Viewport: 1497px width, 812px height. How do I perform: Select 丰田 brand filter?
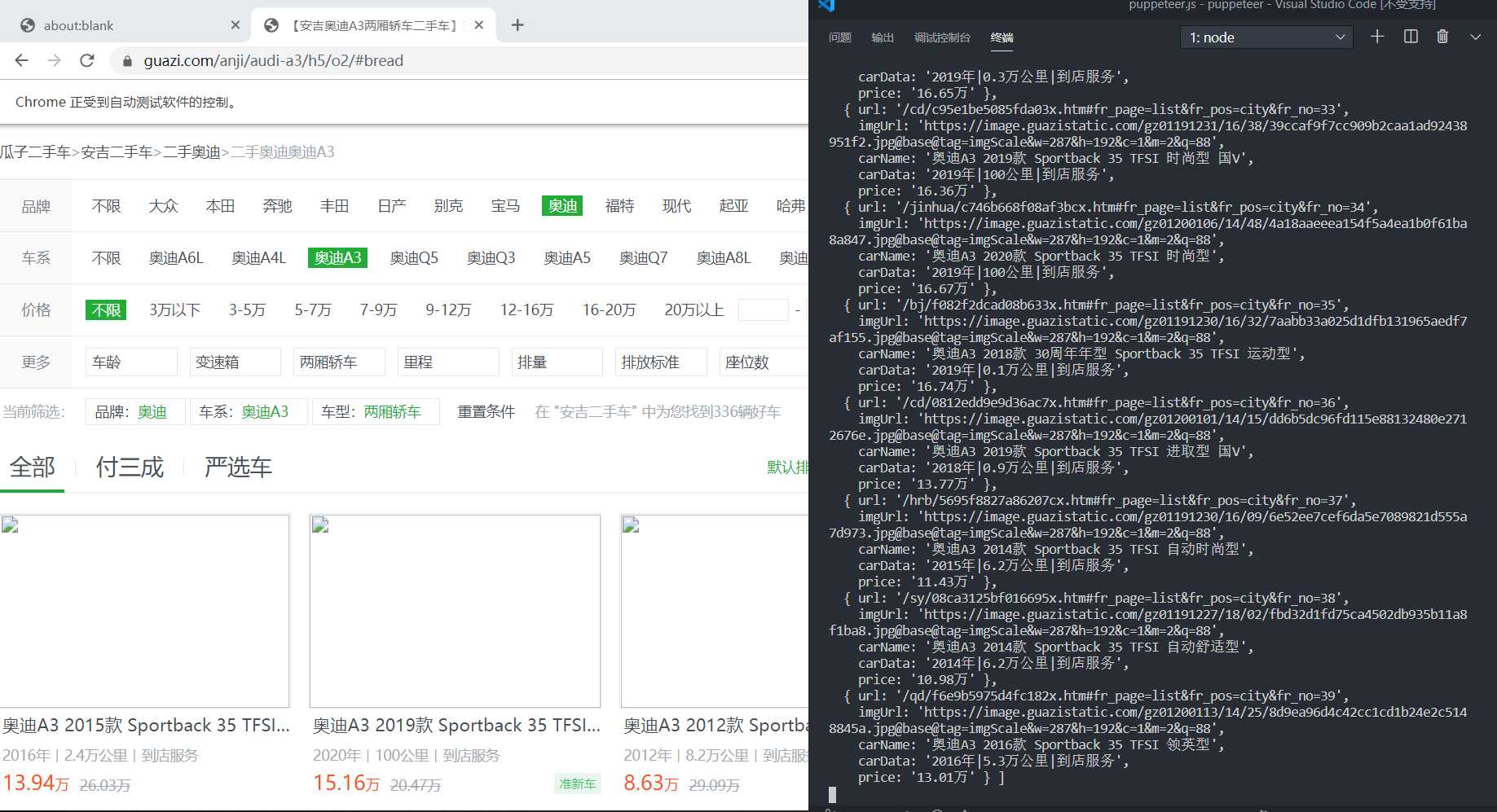point(334,206)
